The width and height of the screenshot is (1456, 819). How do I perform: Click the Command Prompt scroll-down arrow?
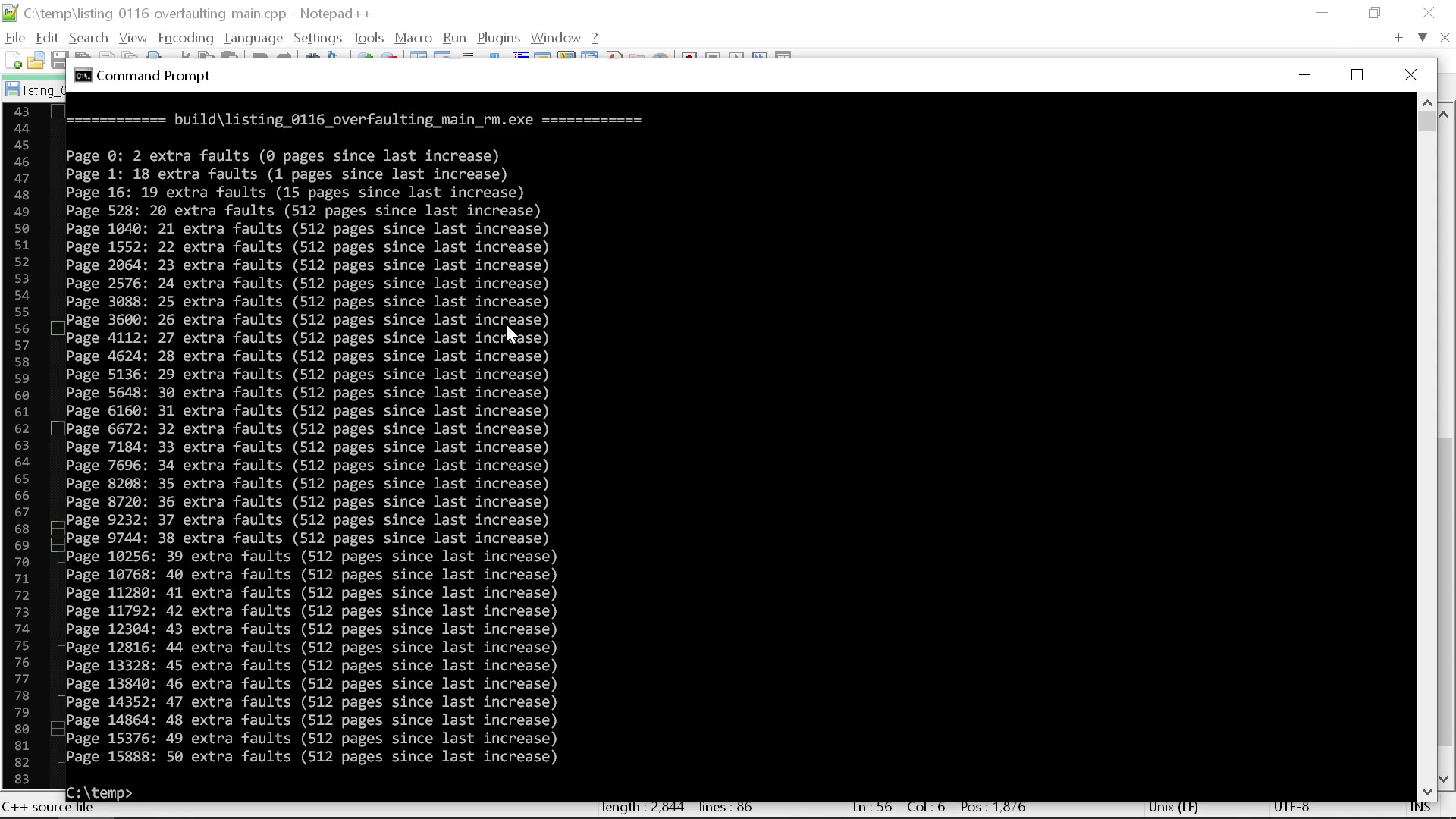[x=1429, y=790]
